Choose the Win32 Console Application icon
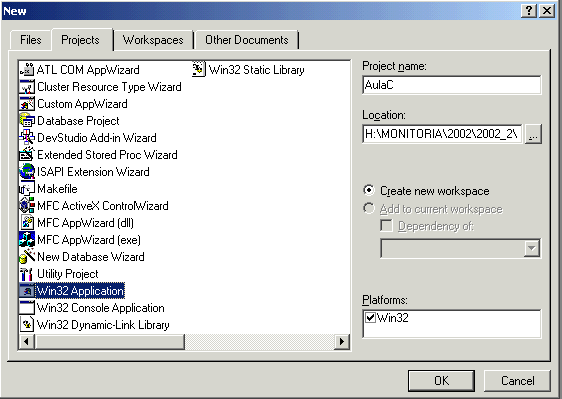Image resolution: width=562 pixels, height=399 pixels. 27,308
